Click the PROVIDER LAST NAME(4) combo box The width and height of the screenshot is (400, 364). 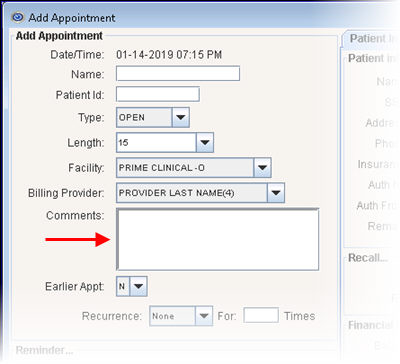point(192,193)
